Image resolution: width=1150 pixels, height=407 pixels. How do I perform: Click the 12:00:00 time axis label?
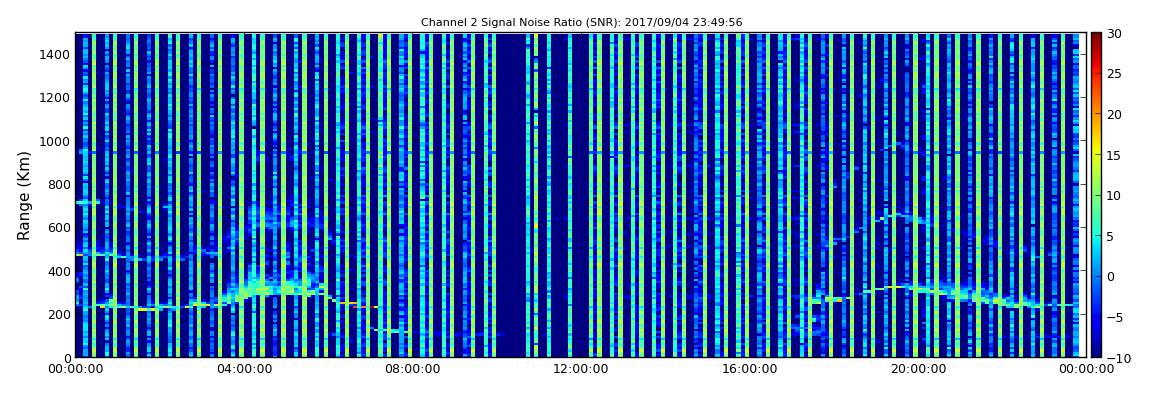579,369
